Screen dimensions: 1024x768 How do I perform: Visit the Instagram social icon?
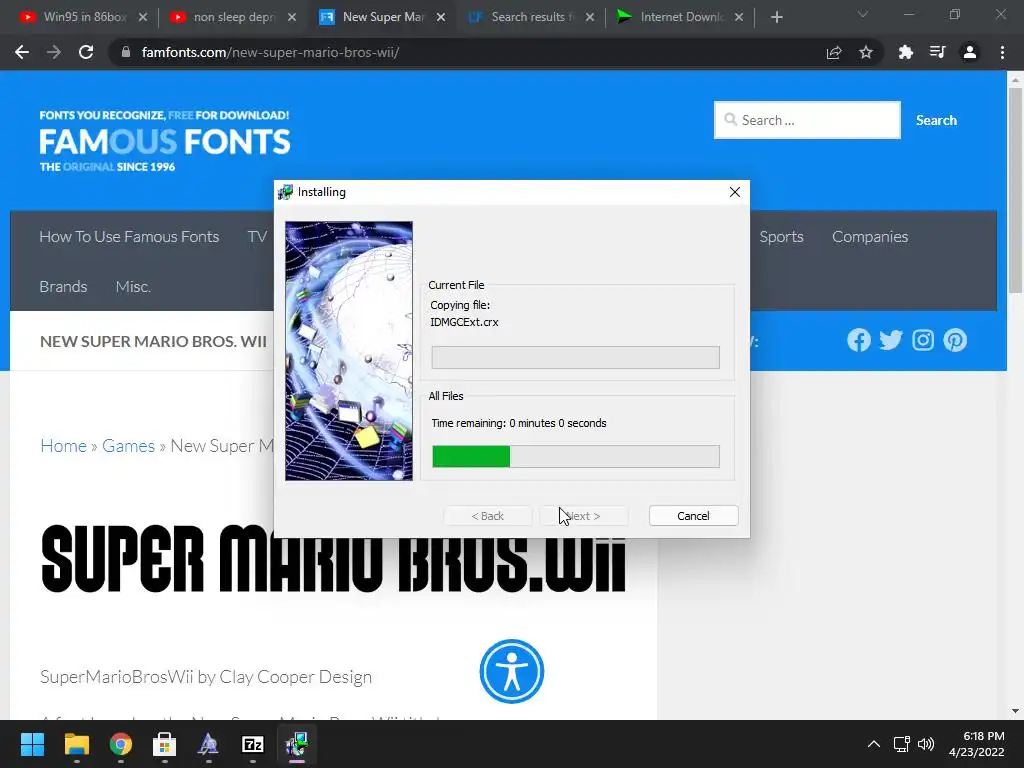click(x=923, y=340)
